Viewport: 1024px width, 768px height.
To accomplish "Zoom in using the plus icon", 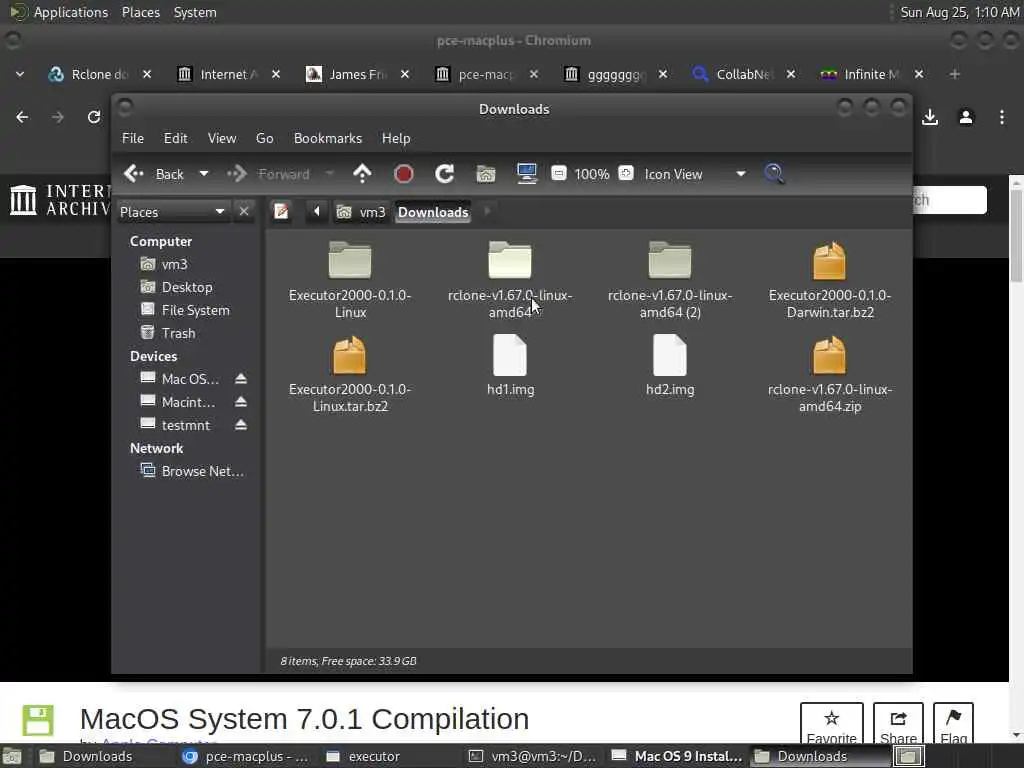I will pyautogui.click(x=626, y=174).
